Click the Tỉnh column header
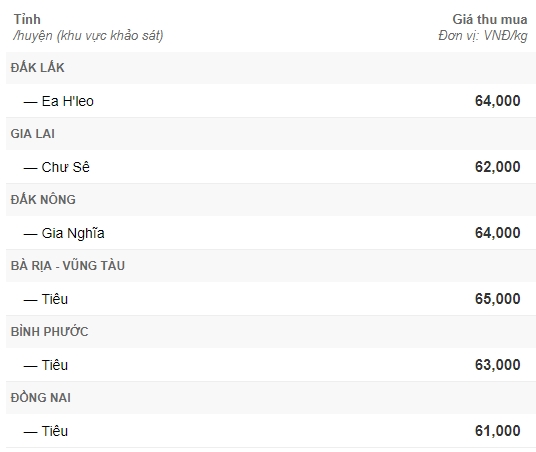 click(x=27, y=19)
